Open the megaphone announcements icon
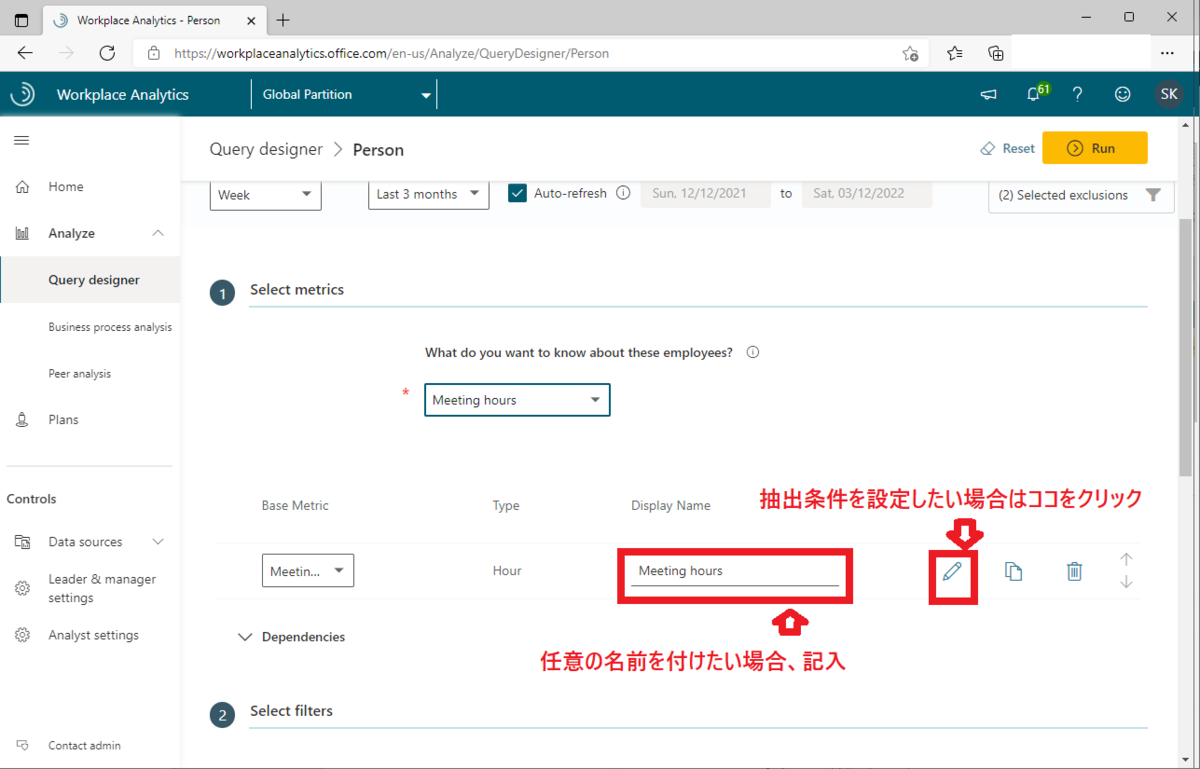The height and width of the screenshot is (769, 1200). tap(988, 94)
